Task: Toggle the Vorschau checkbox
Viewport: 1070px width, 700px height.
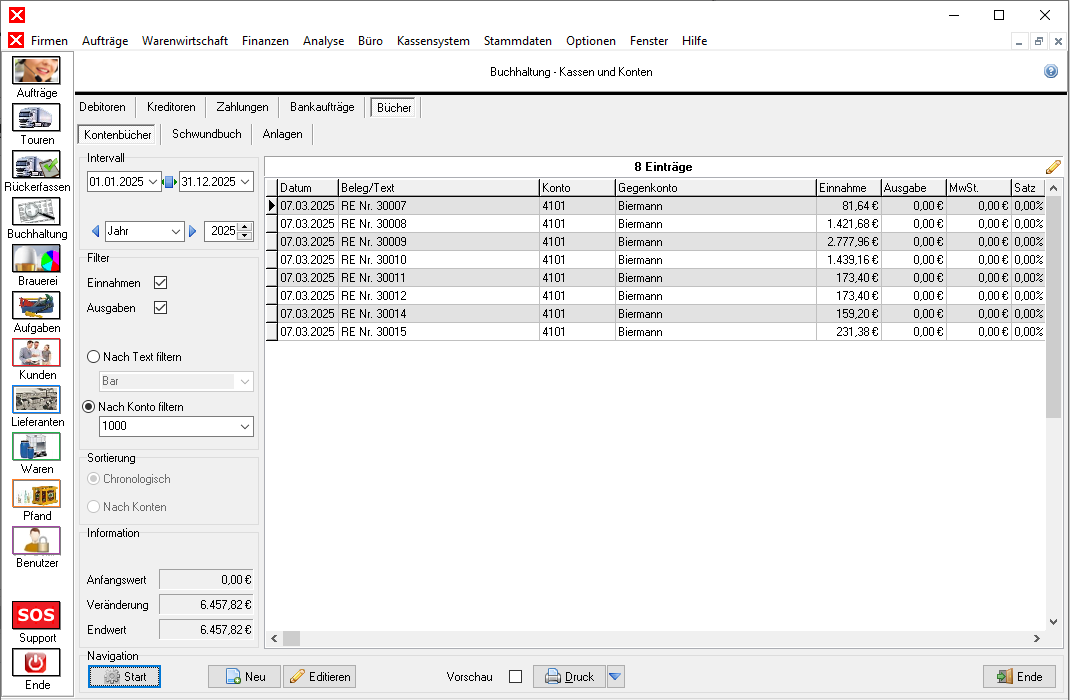Action: (516, 677)
